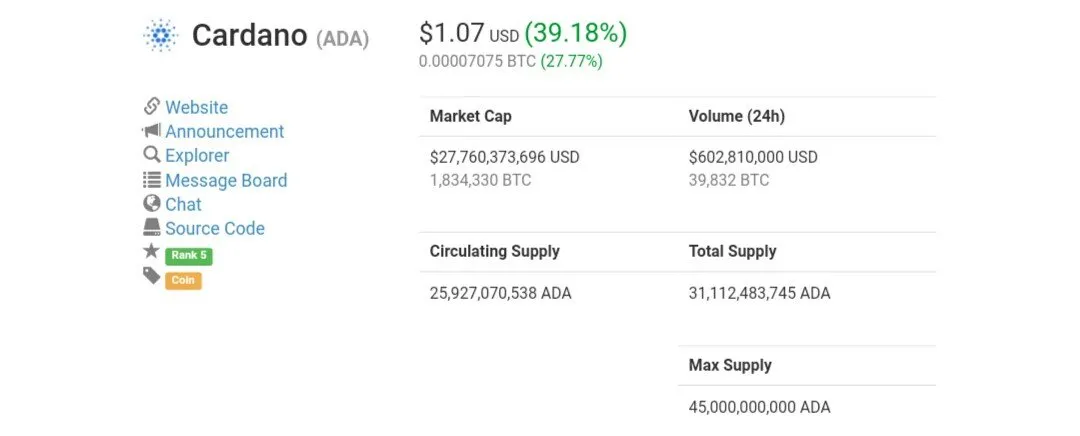Click the green Rank 5 badge

coord(189,256)
